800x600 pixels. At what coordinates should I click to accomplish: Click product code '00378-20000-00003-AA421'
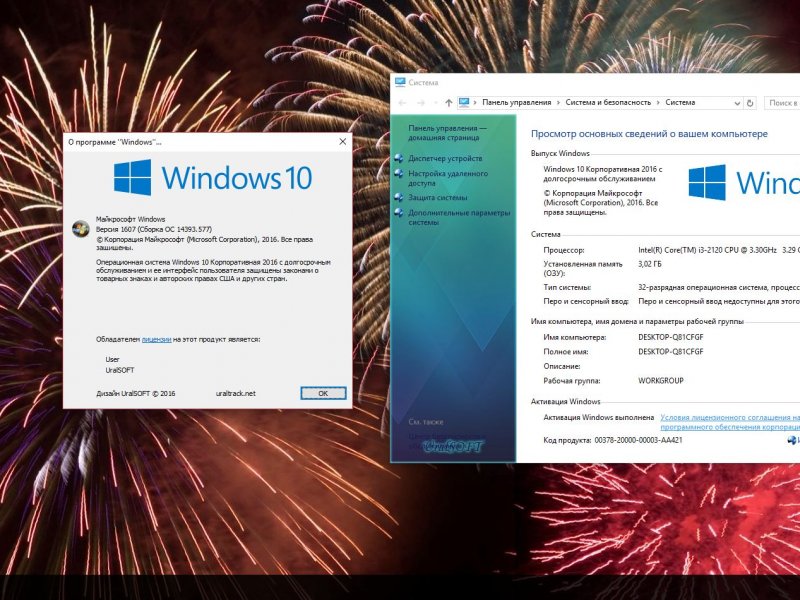click(x=638, y=440)
